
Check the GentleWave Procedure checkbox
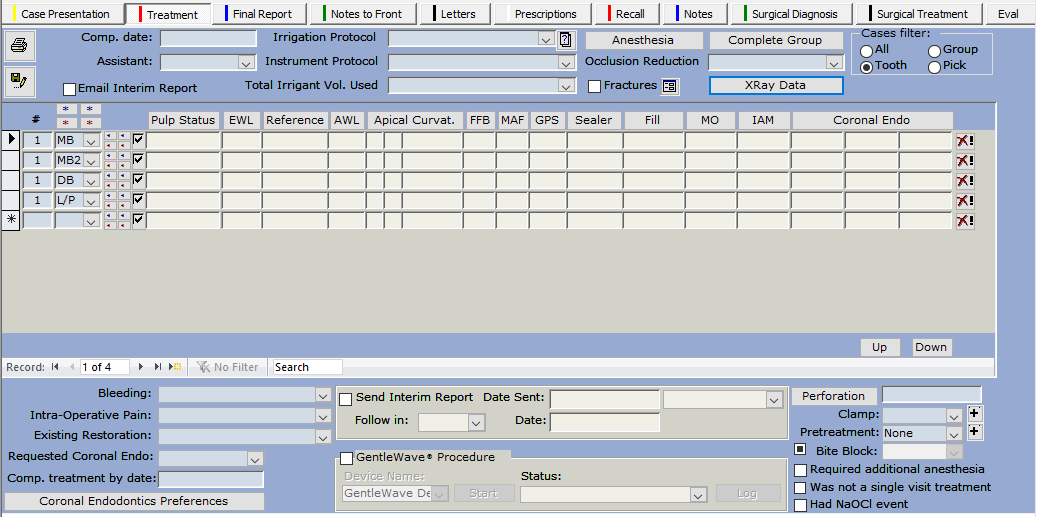[x=347, y=458]
